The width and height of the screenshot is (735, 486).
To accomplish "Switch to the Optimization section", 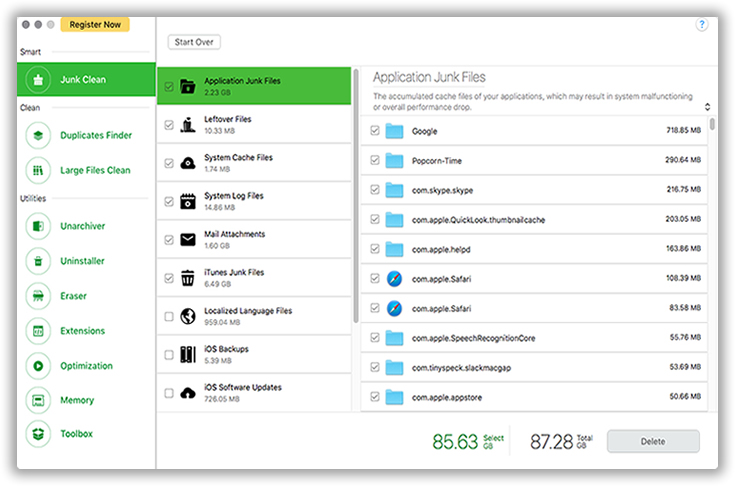I will [86, 366].
